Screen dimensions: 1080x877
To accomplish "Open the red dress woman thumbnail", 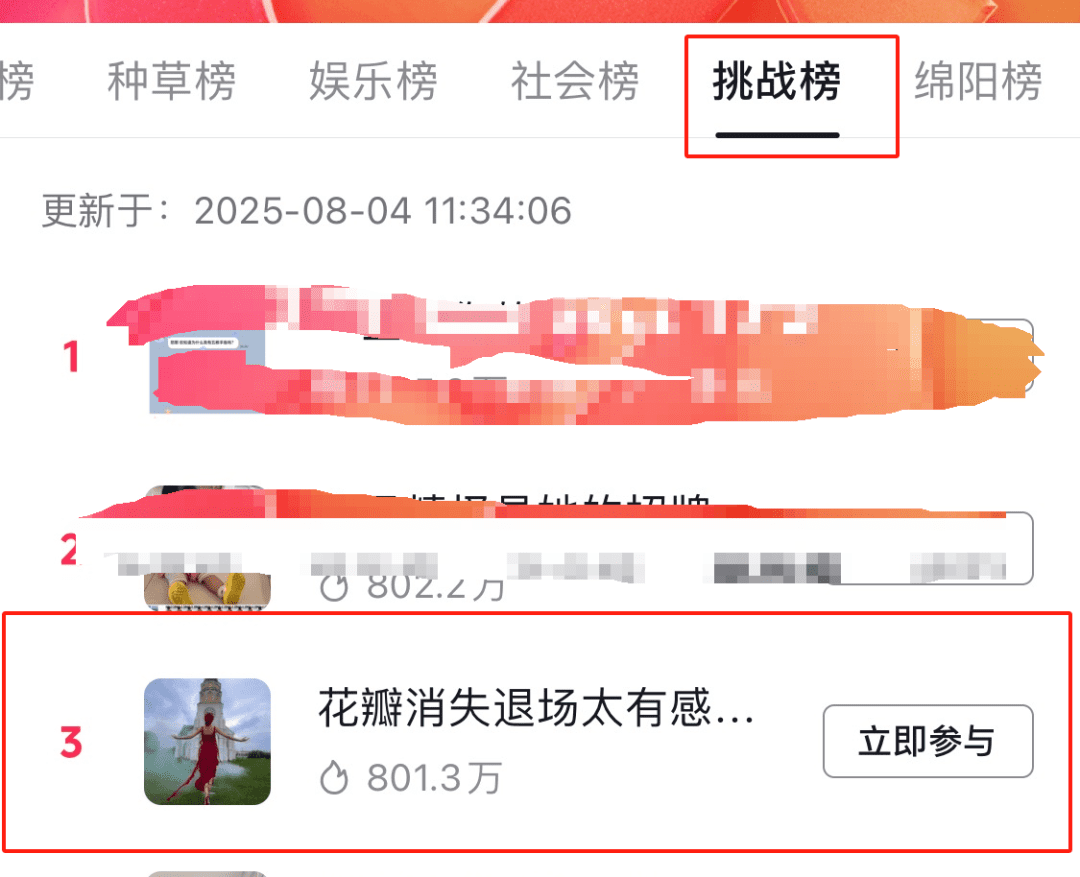I will 207,741.
